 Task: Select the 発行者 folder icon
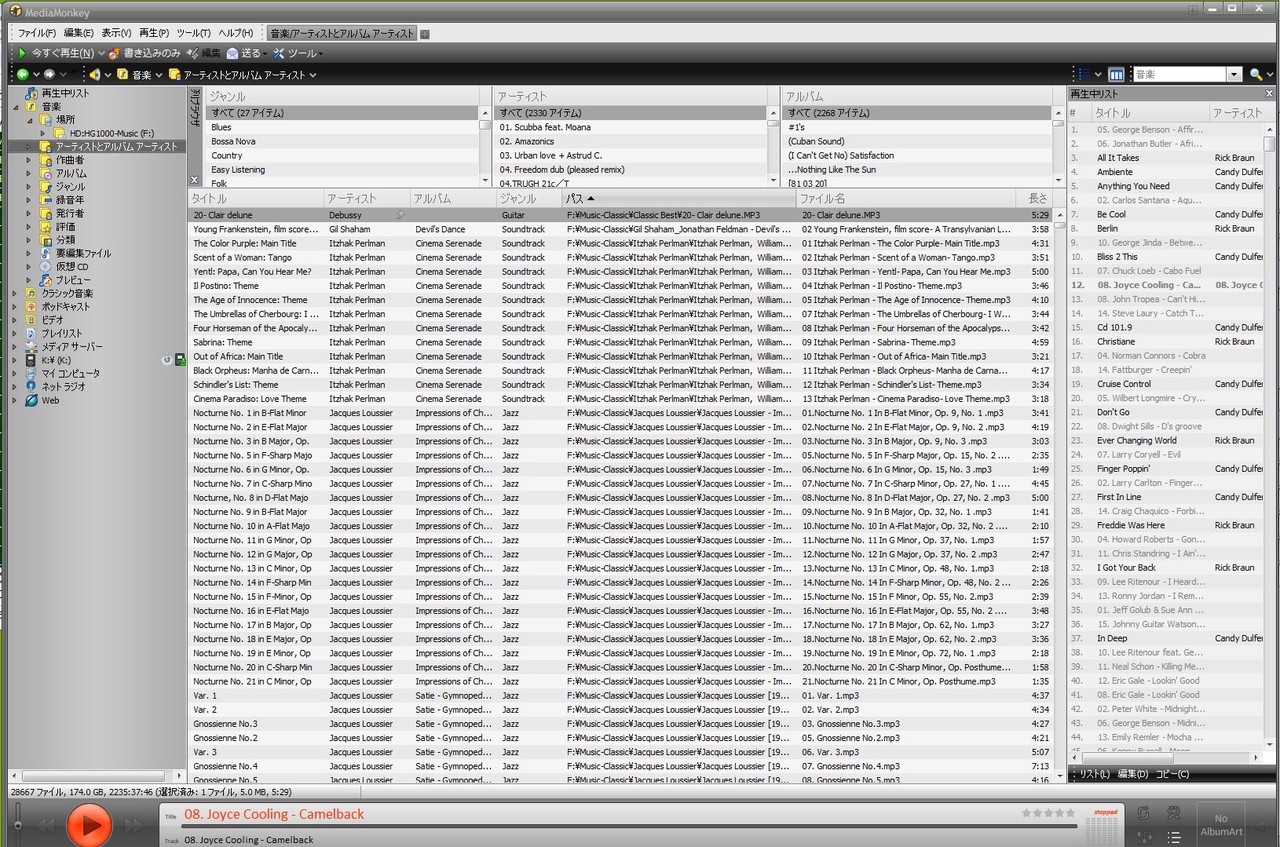[47, 213]
